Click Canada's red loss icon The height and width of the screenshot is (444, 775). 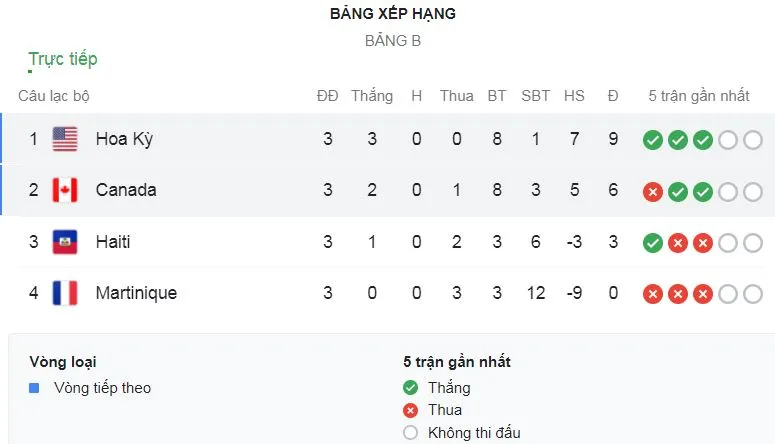653,191
